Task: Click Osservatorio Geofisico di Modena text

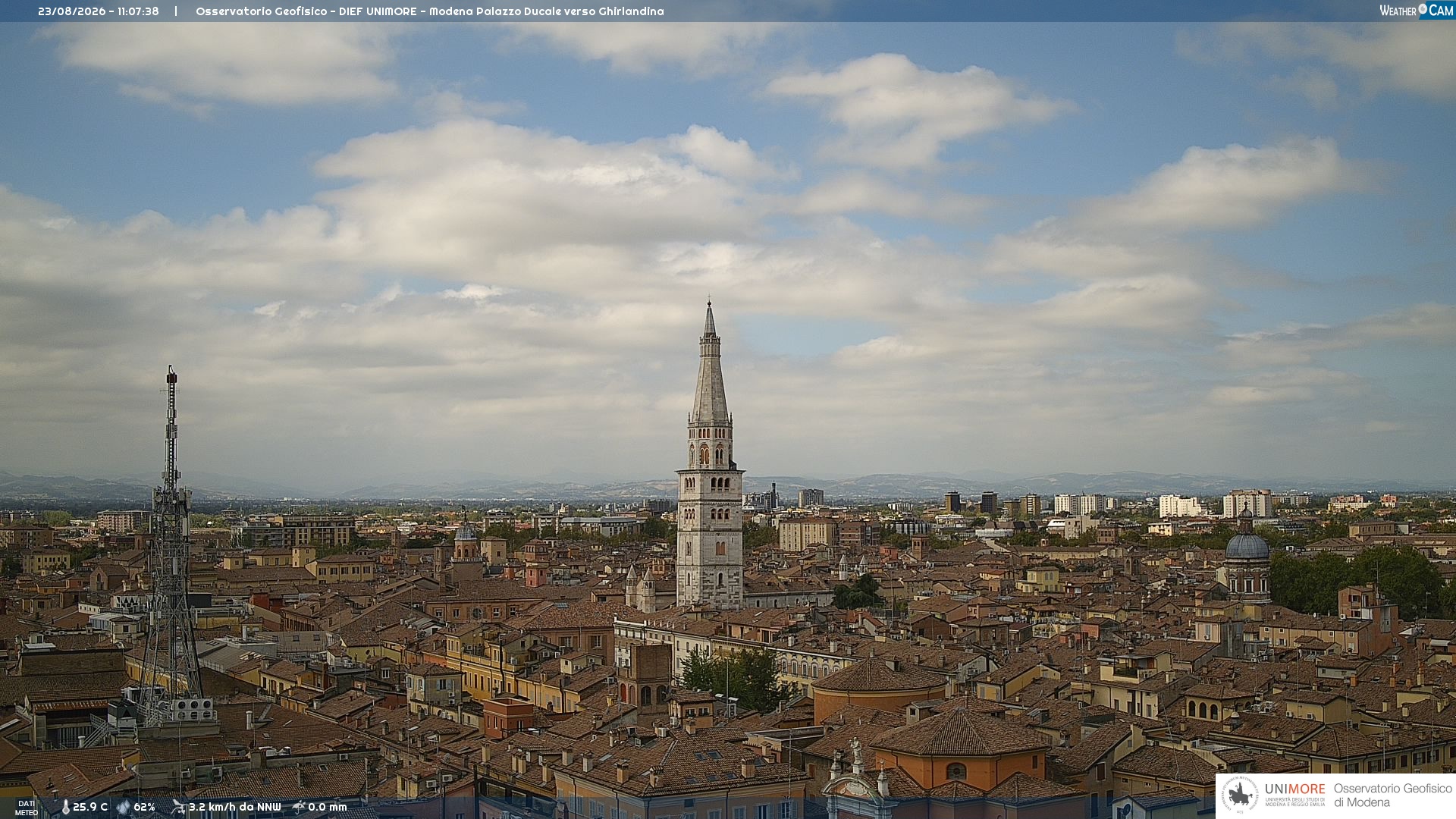Action: 1393,795
